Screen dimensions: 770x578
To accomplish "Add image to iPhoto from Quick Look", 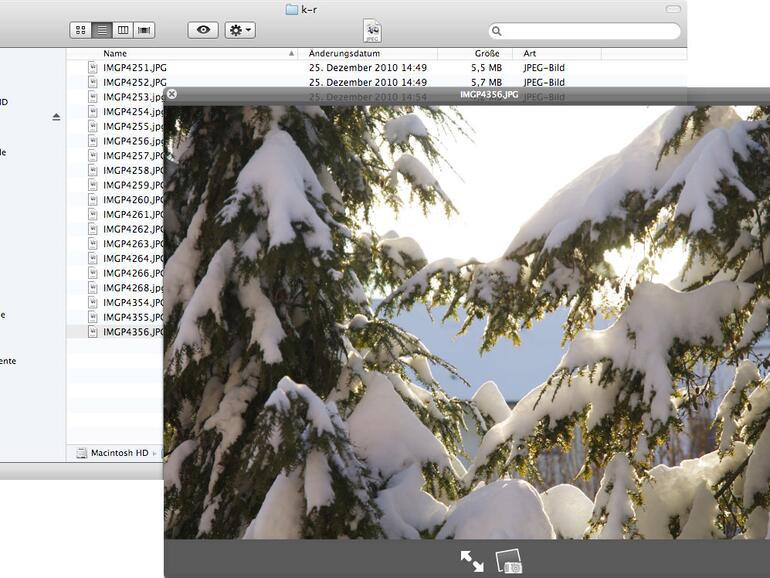I will (509, 562).
